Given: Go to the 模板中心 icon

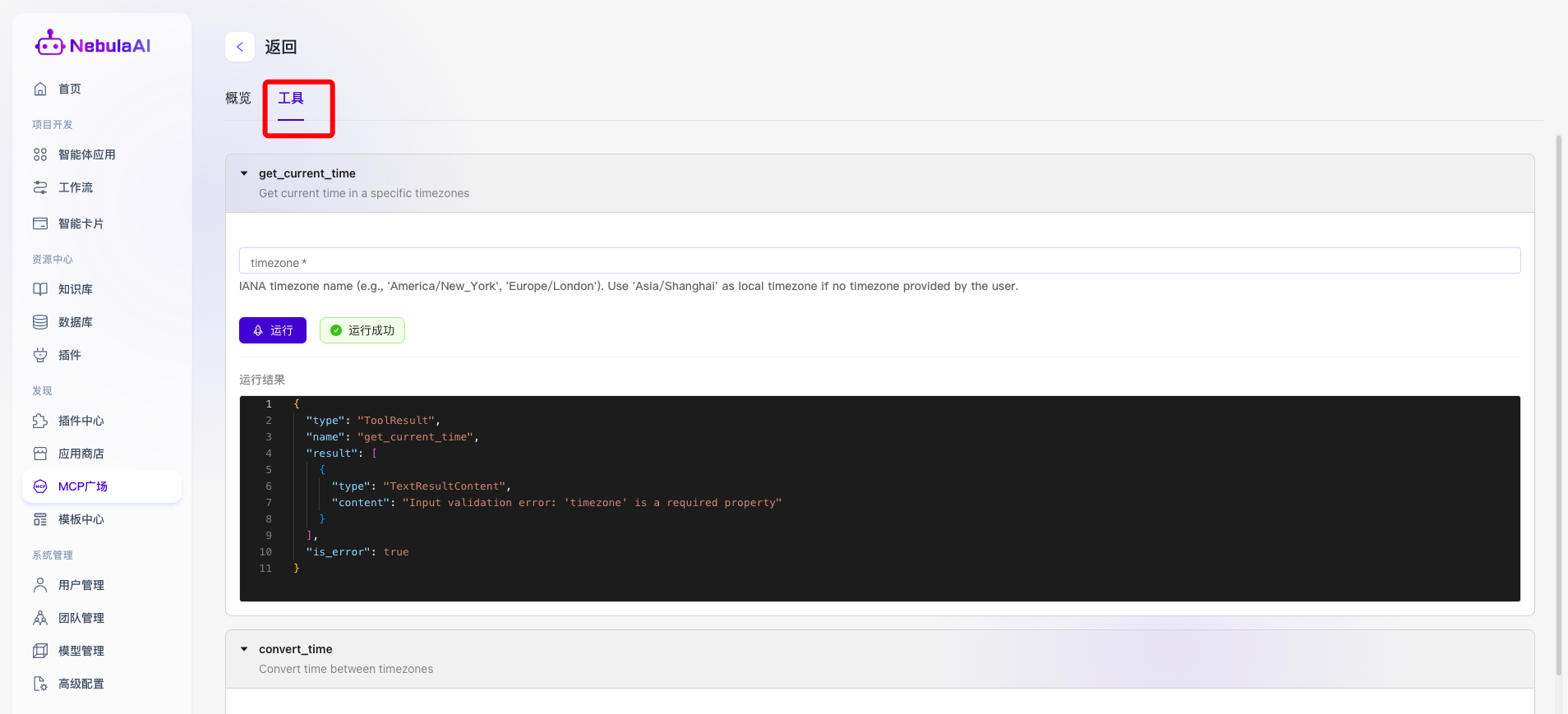Looking at the screenshot, I should click(x=40, y=519).
